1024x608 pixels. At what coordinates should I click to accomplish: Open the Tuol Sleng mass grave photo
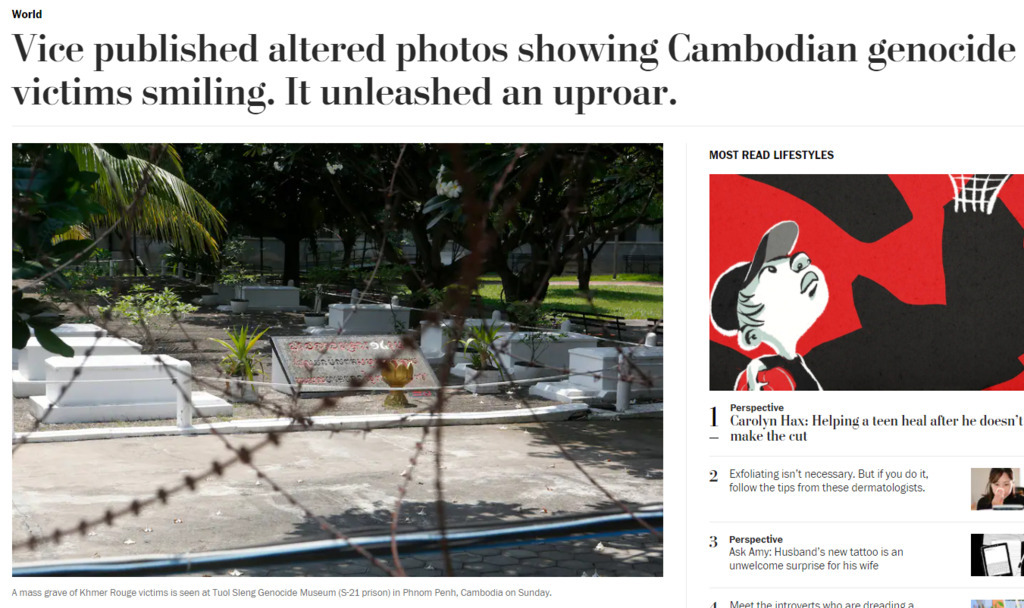point(338,360)
